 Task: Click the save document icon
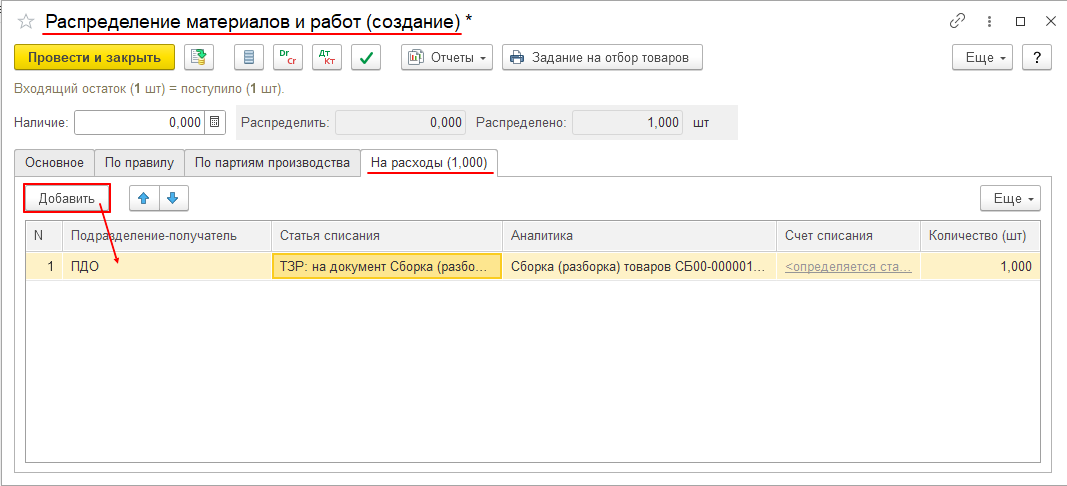200,57
